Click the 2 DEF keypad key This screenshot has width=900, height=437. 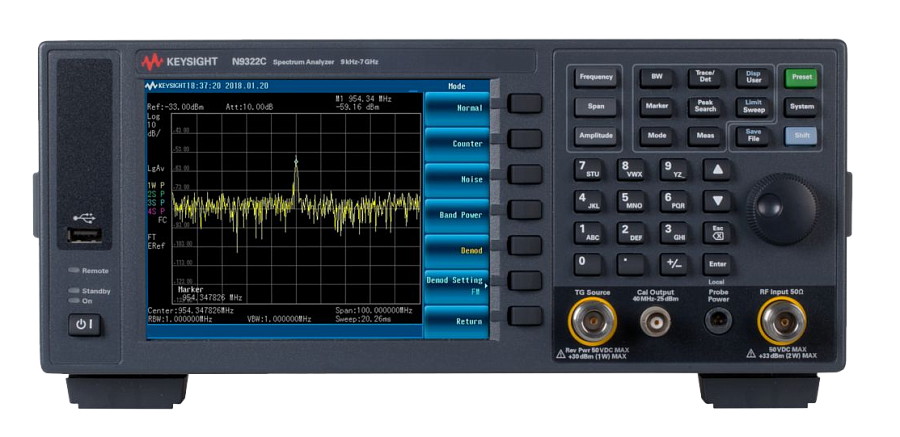coord(630,233)
